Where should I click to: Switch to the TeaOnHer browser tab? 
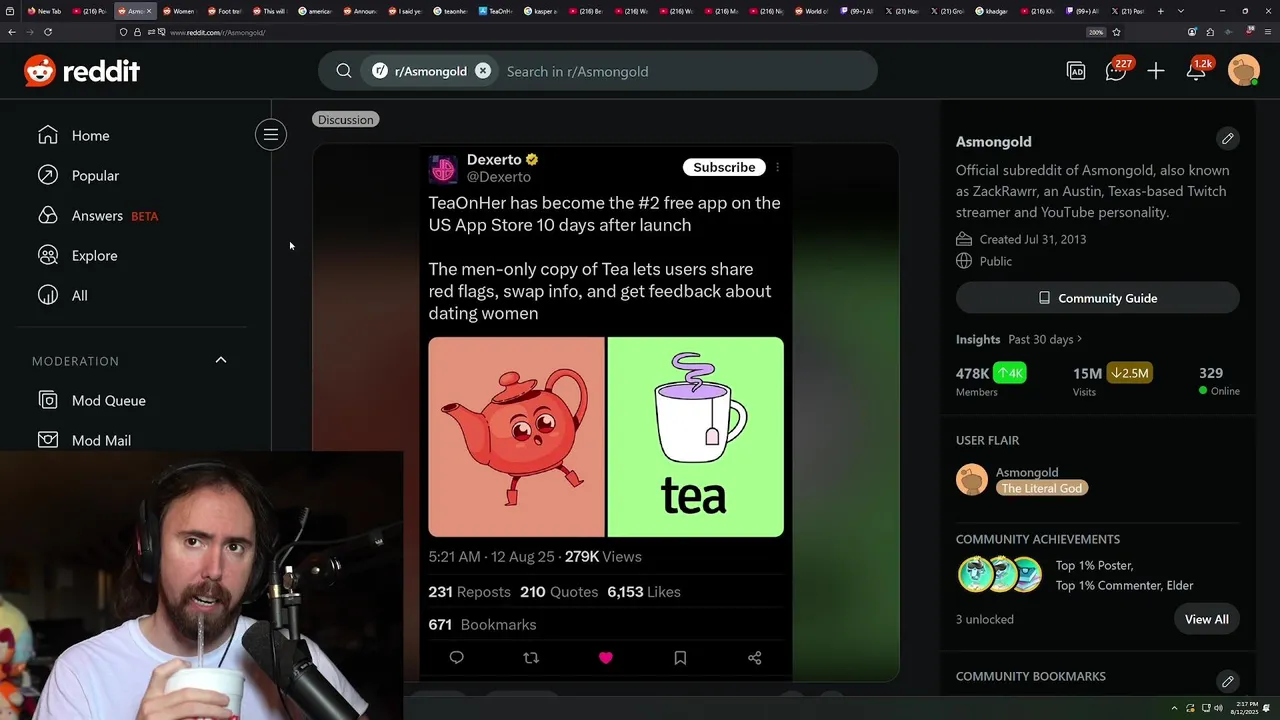(x=495, y=11)
